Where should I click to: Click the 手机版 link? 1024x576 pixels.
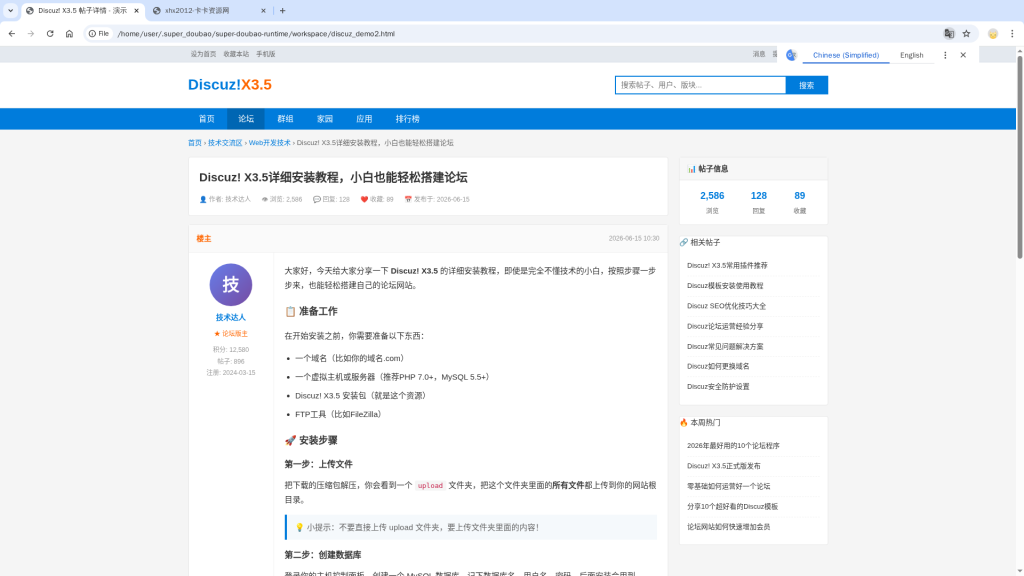(x=265, y=54)
